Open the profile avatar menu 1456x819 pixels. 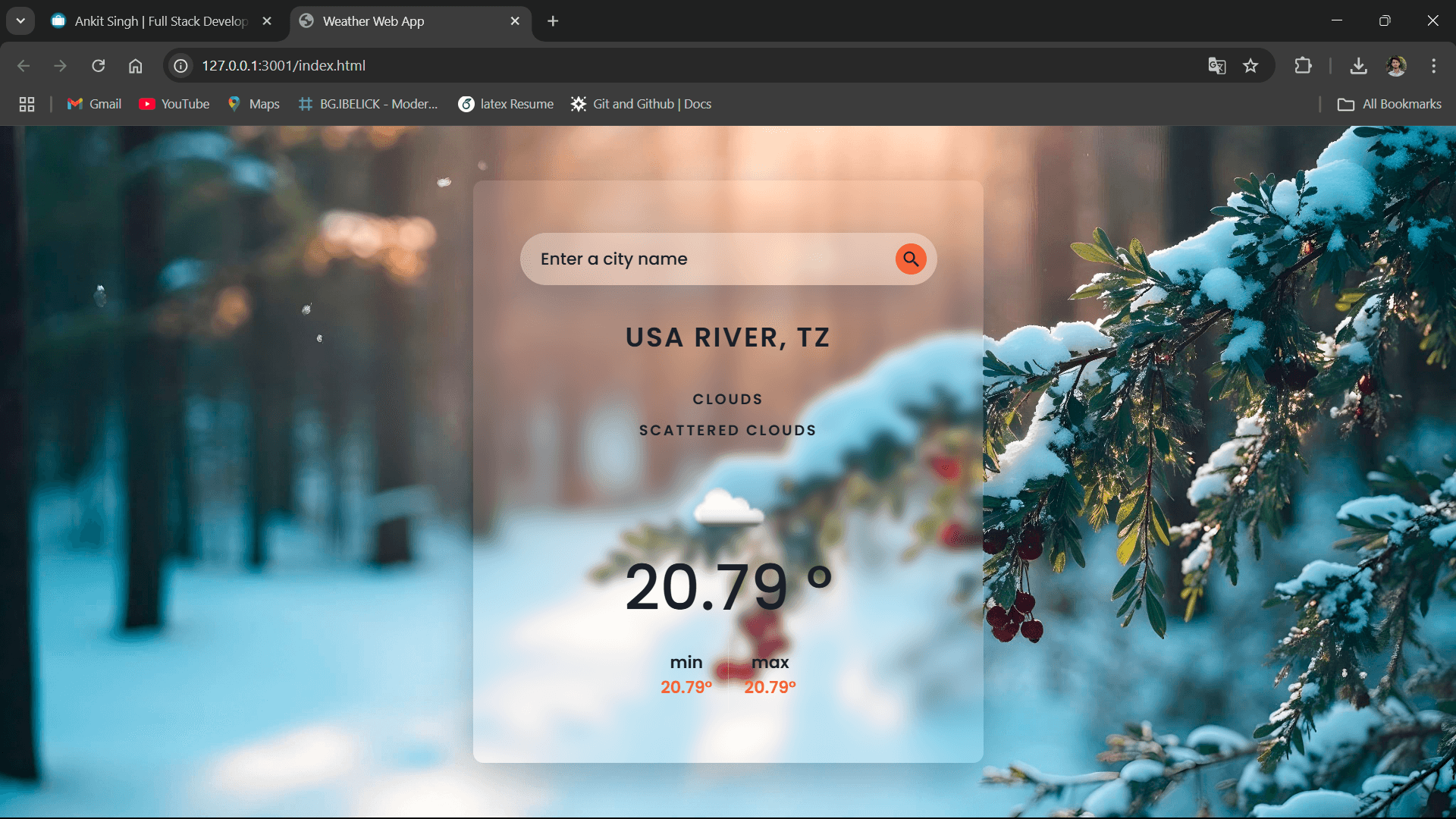point(1396,66)
